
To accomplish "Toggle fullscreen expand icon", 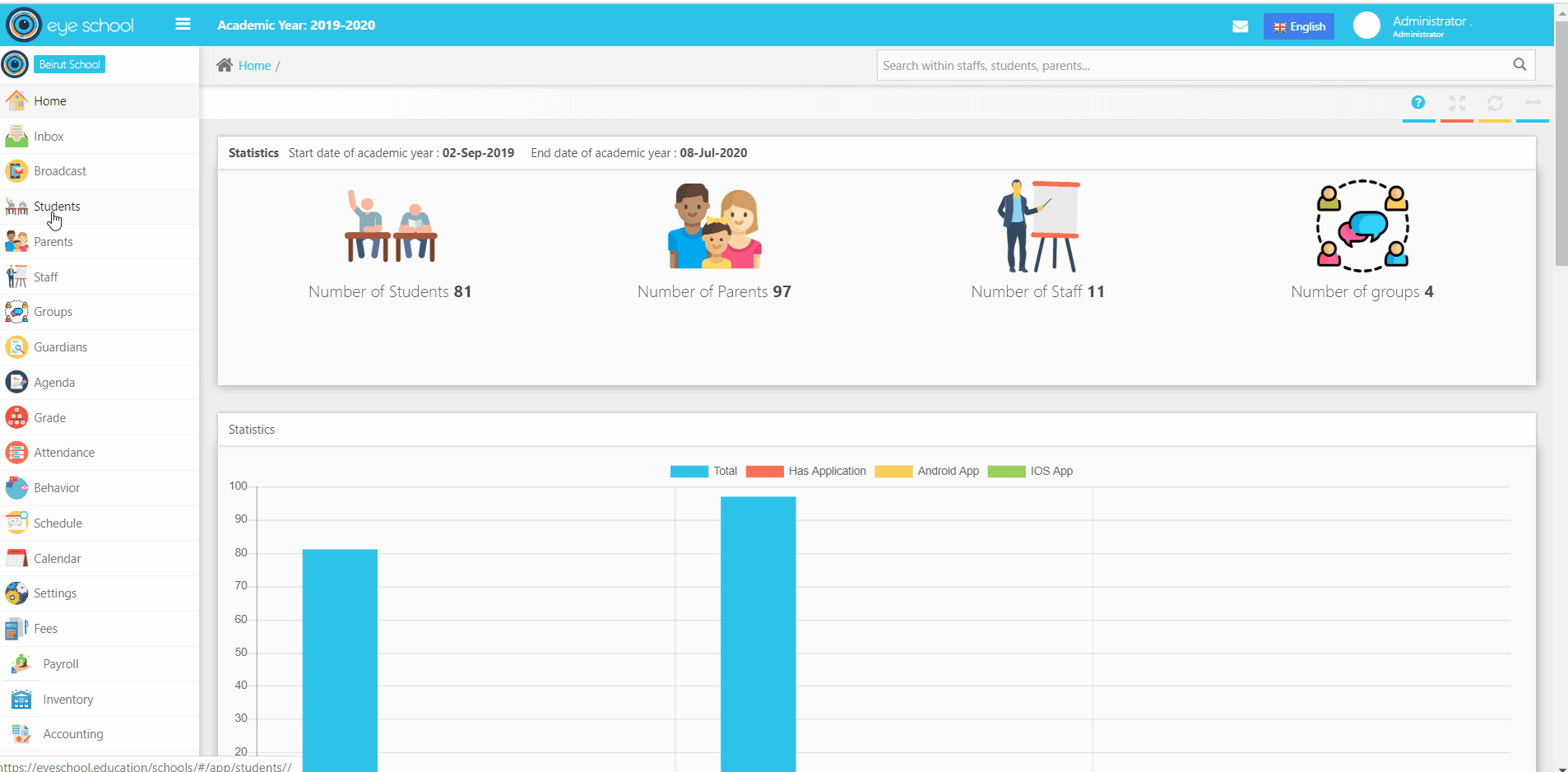I will pos(1457,103).
